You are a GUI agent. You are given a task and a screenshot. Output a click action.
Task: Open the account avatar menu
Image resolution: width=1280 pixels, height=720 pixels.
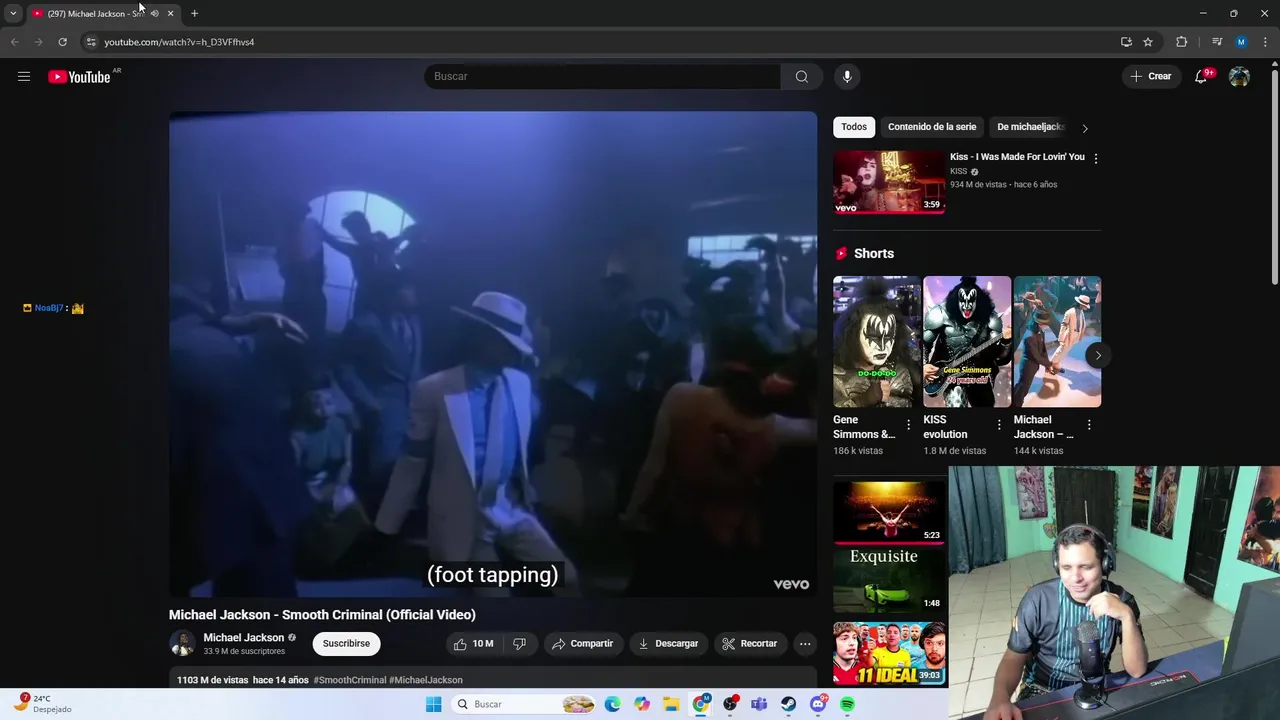click(1239, 76)
